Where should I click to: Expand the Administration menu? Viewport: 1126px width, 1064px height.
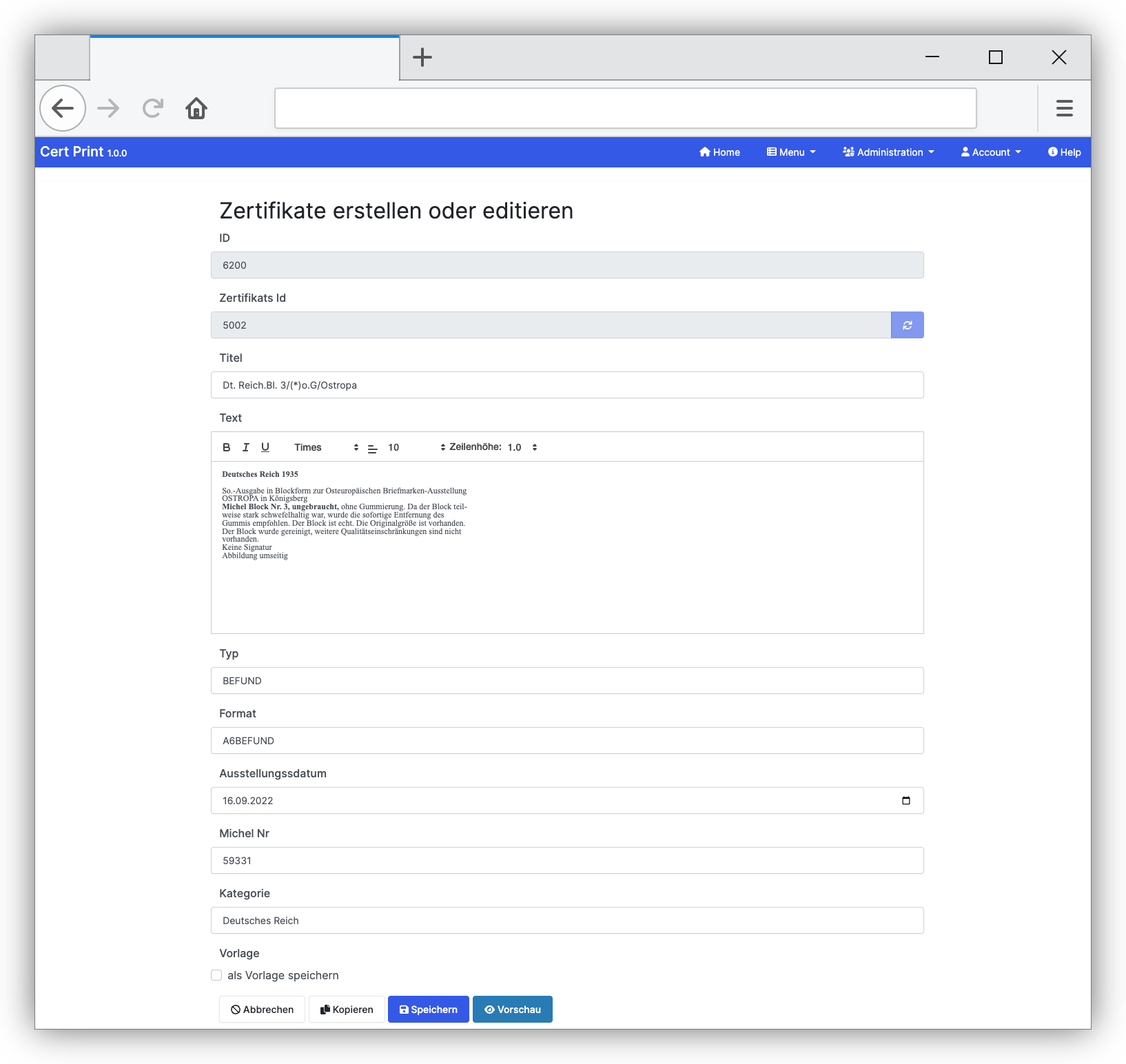[x=888, y=152]
